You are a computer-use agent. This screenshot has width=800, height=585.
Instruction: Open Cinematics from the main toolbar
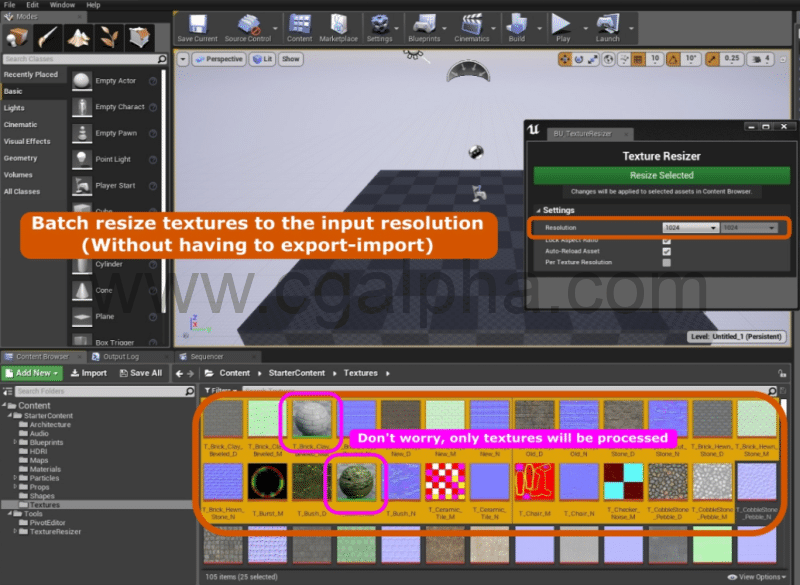pyautogui.click(x=473, y=25)
